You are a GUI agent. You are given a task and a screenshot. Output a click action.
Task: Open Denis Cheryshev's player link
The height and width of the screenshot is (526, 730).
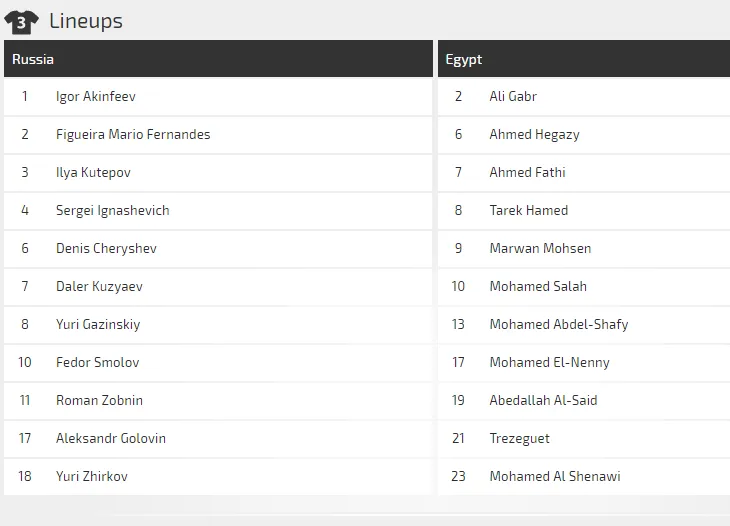106,249
